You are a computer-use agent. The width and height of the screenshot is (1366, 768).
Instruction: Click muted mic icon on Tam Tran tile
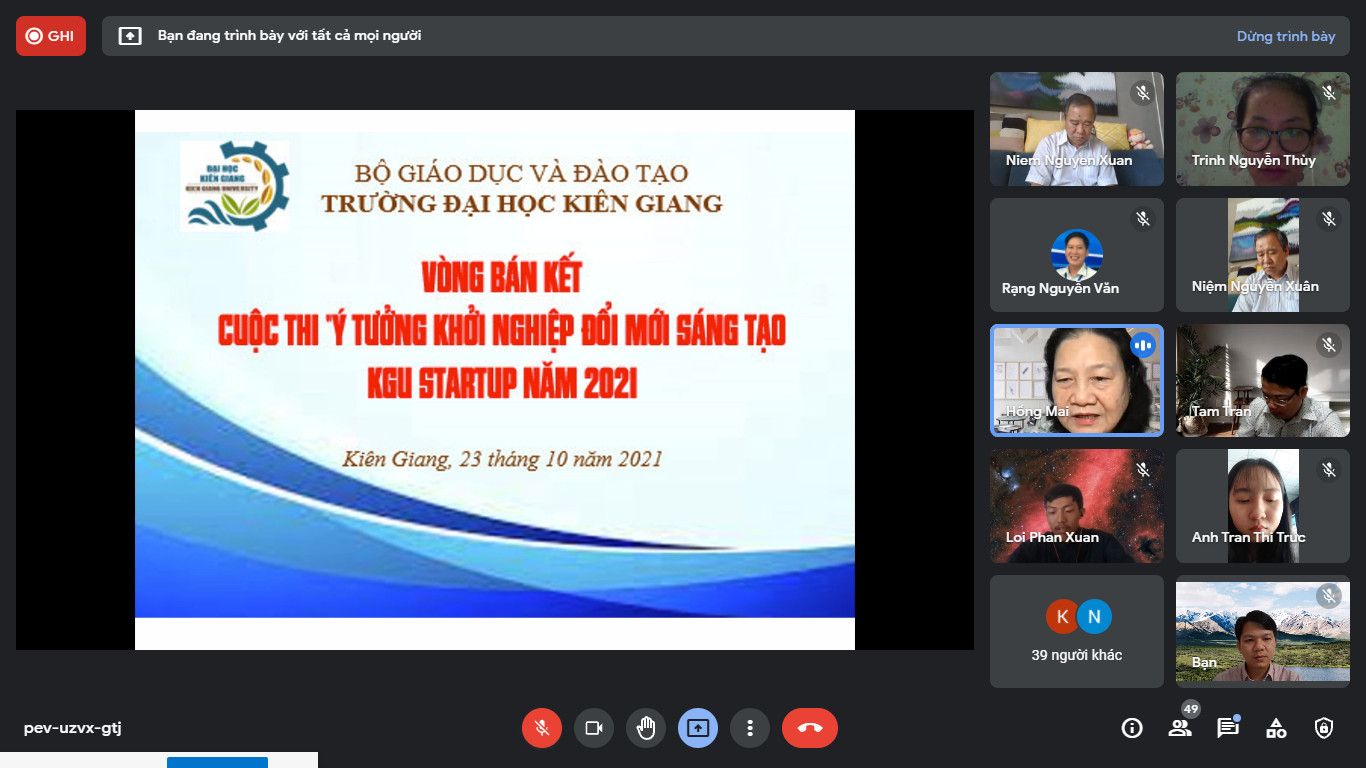pyautogui.click(x=1328, y=345)
